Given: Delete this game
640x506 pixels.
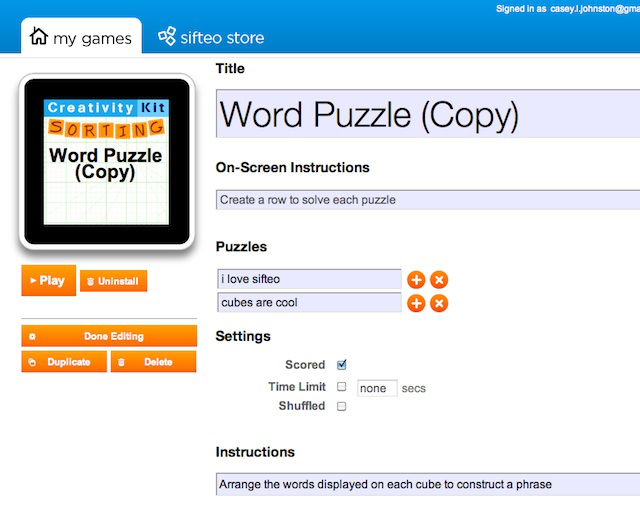Looking at the screenshot, I should coord(153,362).
